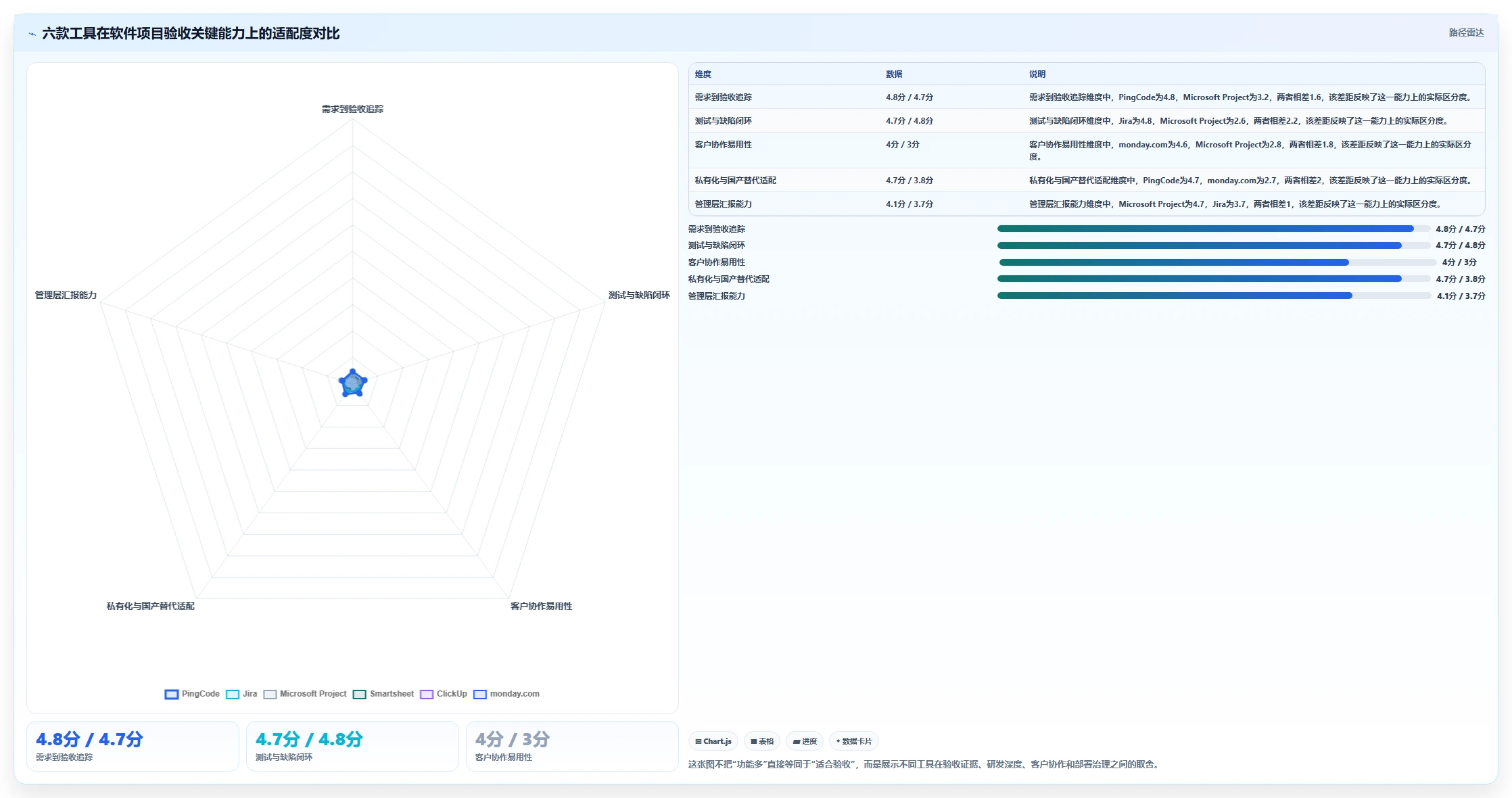The width and height of the screenshot is (1512, 798).
Task: Click the 数据卡片 tag chip
Action: tap(854, 741)
